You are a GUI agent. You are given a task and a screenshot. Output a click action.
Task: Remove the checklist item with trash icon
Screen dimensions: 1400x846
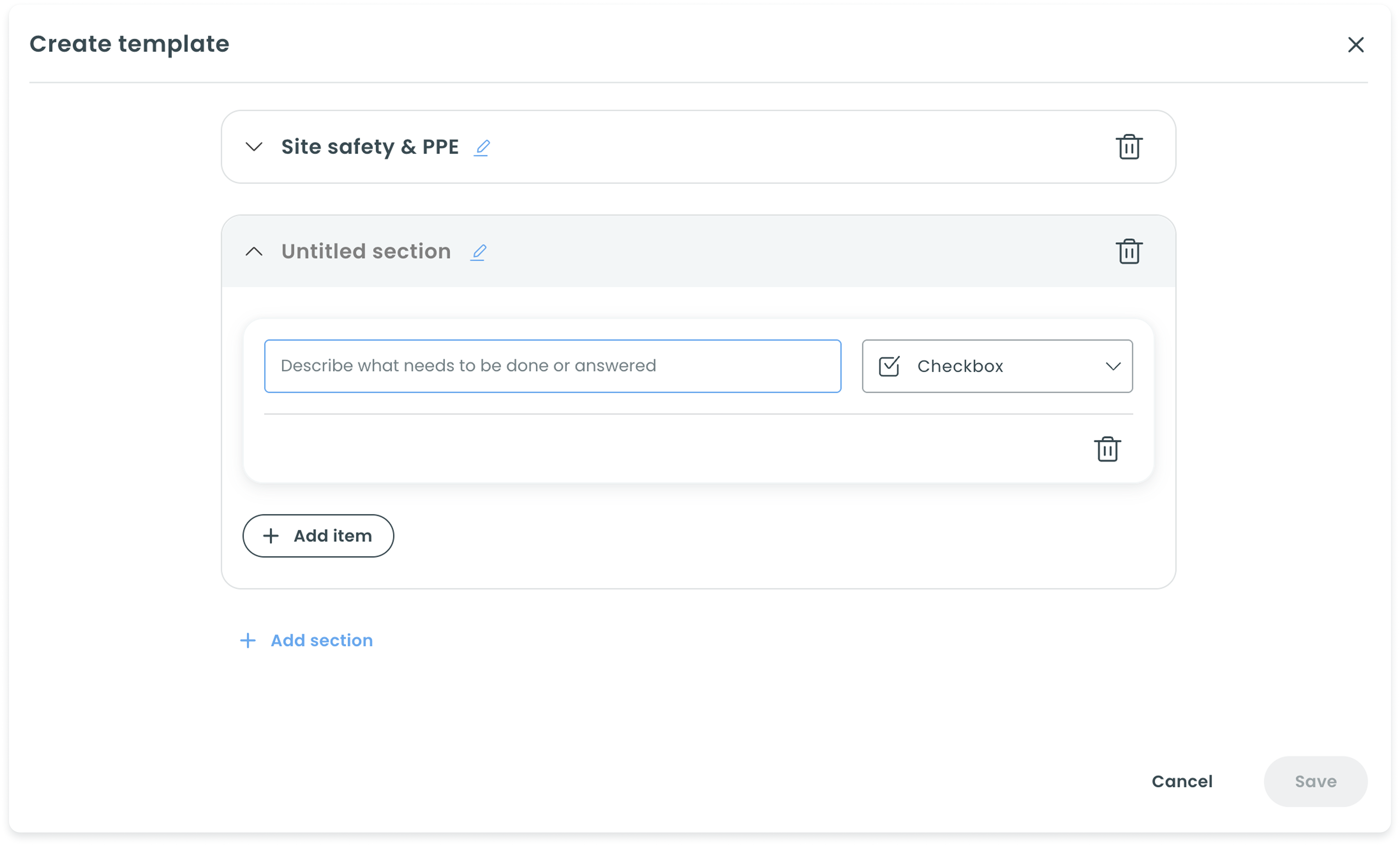tap(1107, 449)
